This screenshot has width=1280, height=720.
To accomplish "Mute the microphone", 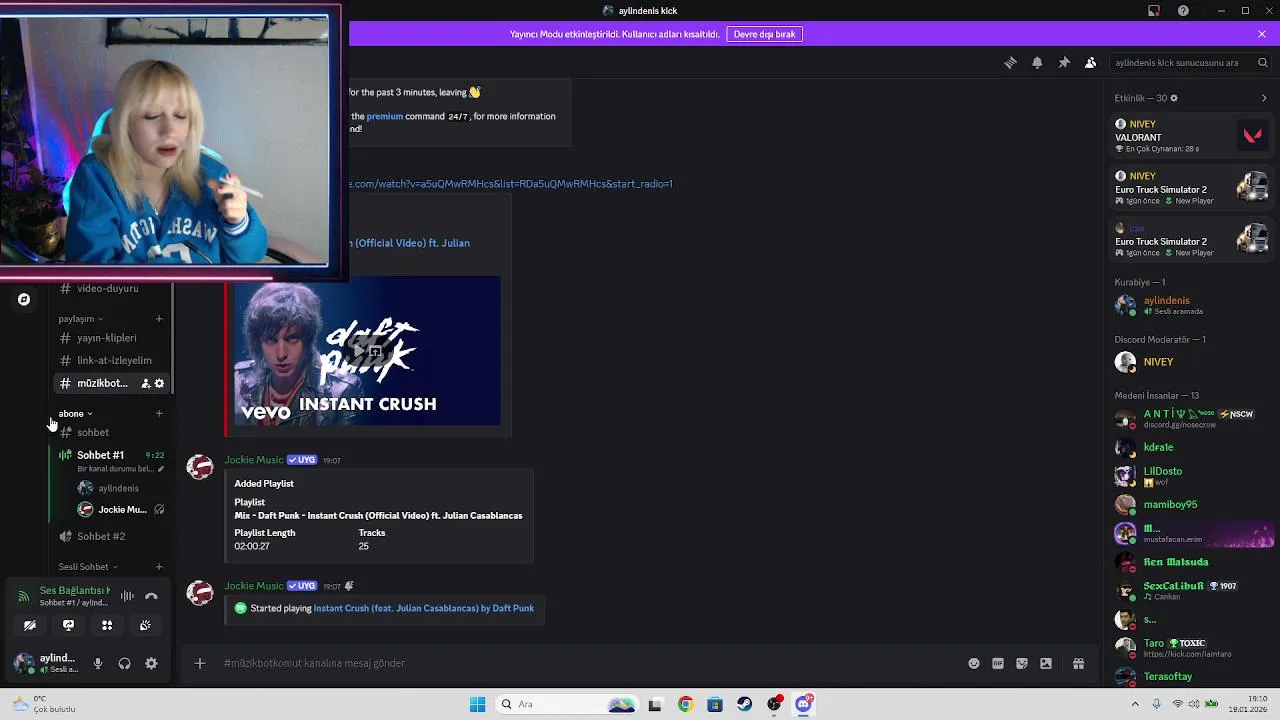I will pos(97,663).
